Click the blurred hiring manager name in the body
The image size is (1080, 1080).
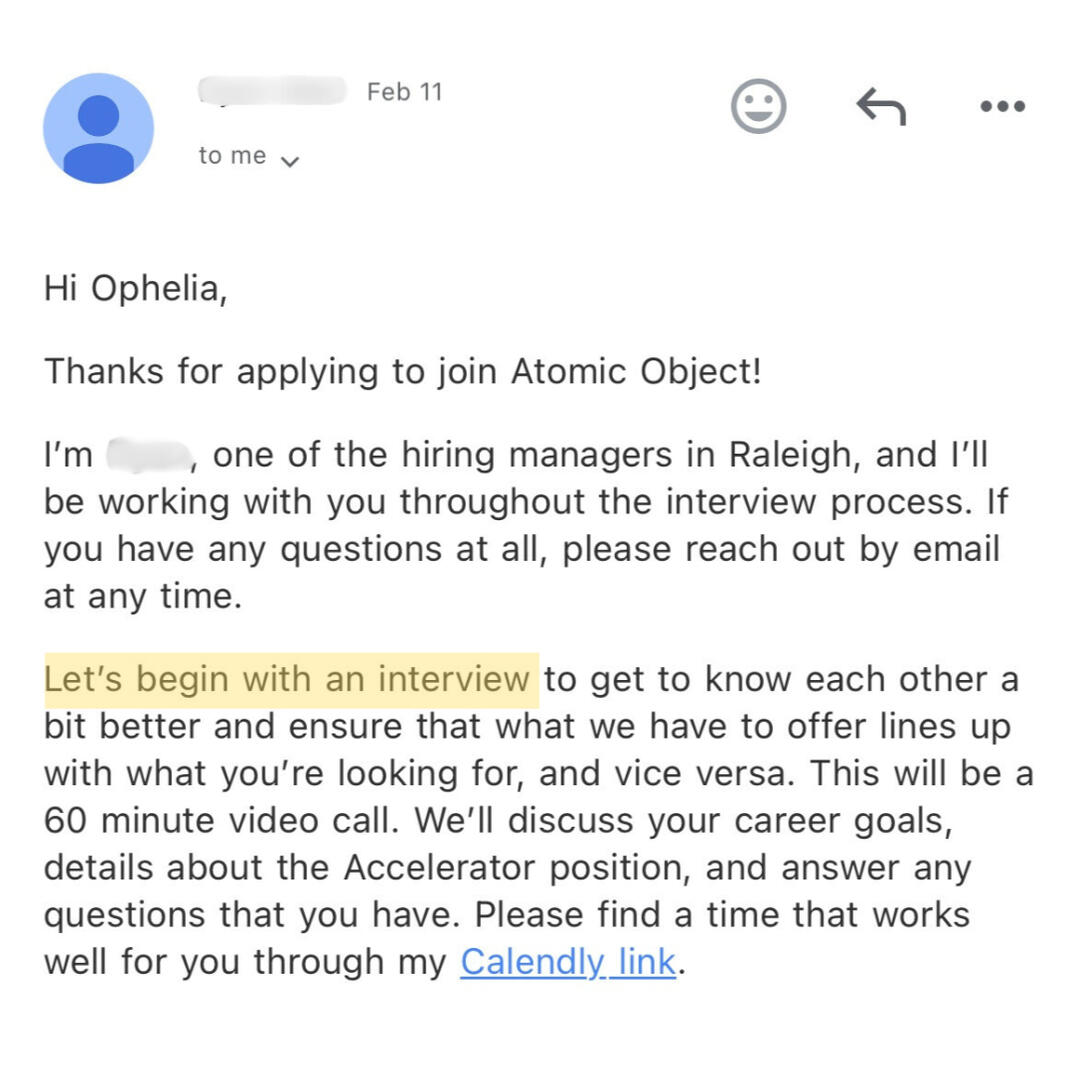click(x=148, y=456)
